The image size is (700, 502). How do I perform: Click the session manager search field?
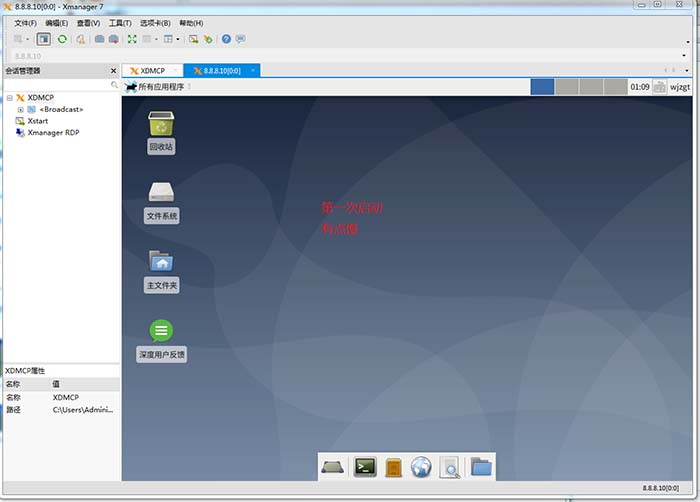(57, 85)
